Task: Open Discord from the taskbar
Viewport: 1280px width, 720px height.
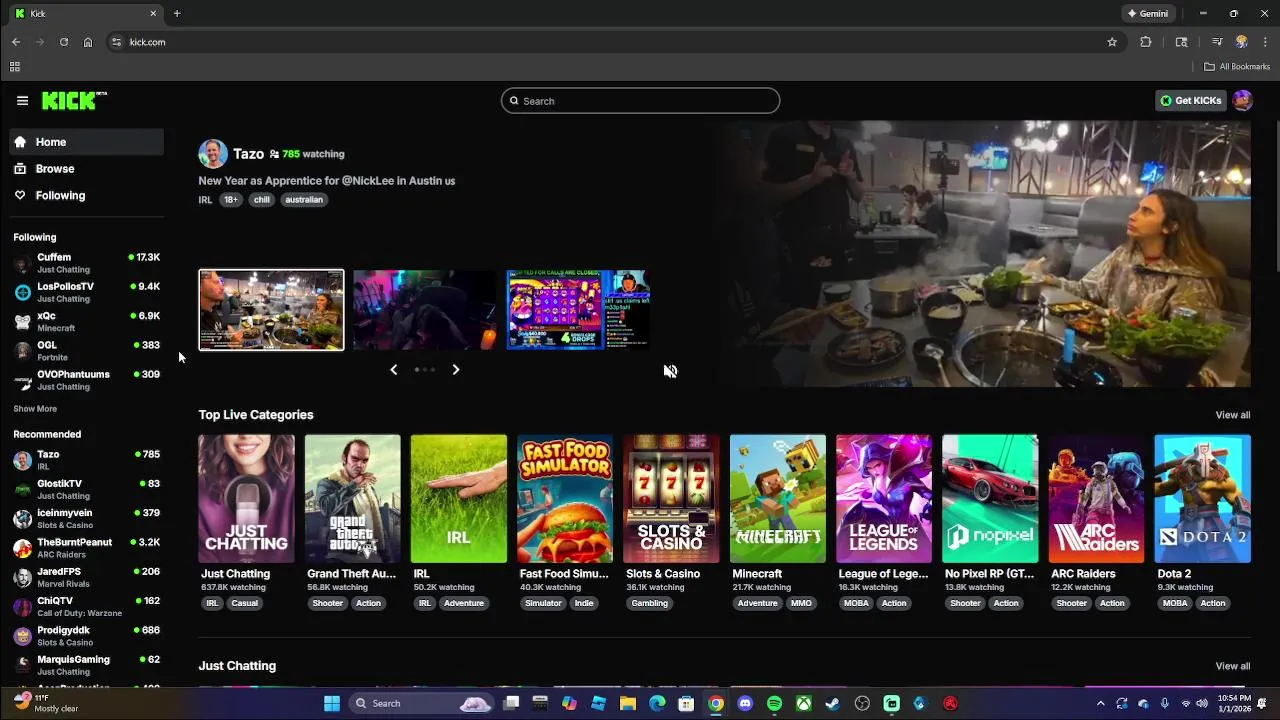Action: (x=745, y=704)
